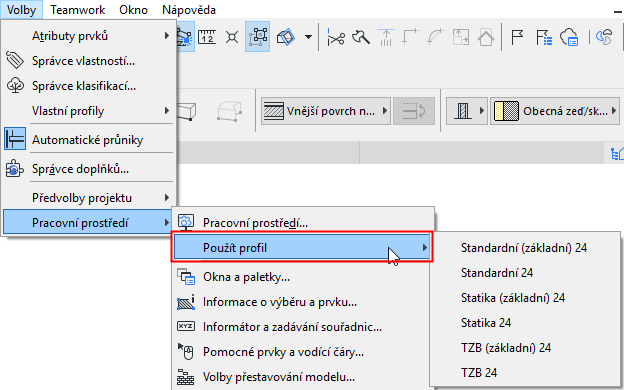
Task: Open Obecná zeď building material dropdown
Action: [x=555, y=111]
